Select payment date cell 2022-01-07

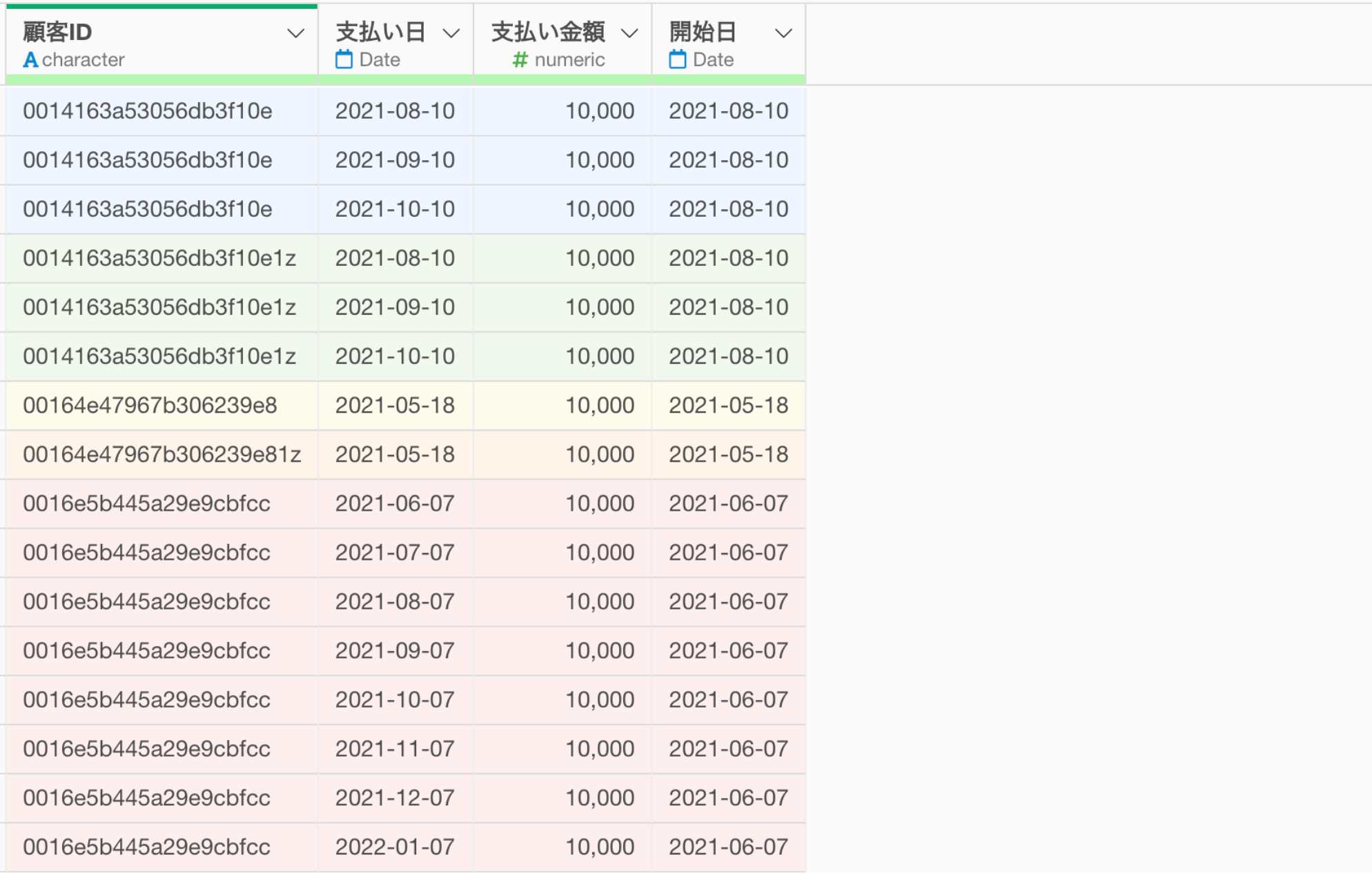click(395, 847)
